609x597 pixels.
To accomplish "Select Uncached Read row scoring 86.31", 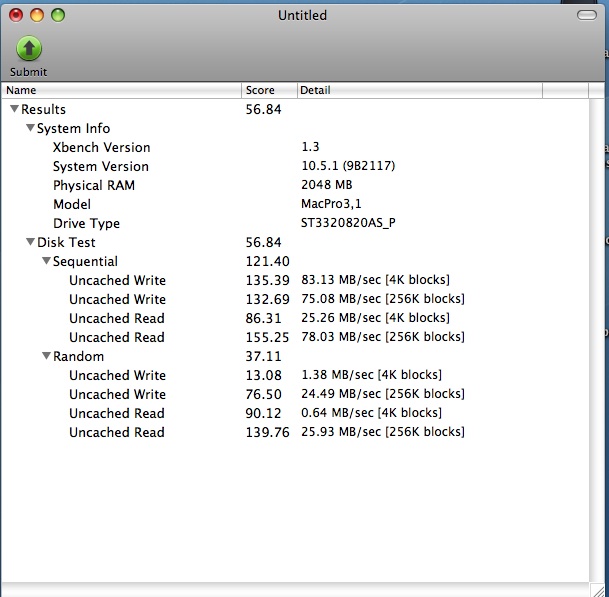I will pyautogui.click(x=295, y=318).
